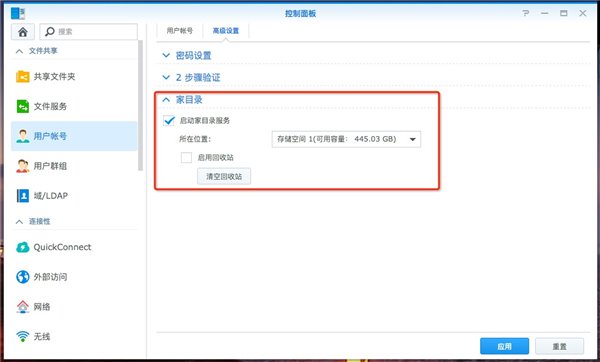Viewport: 600px width, 362px height.
Task: Open the QuickConnect cloud icon
Action: click(23, 247)
